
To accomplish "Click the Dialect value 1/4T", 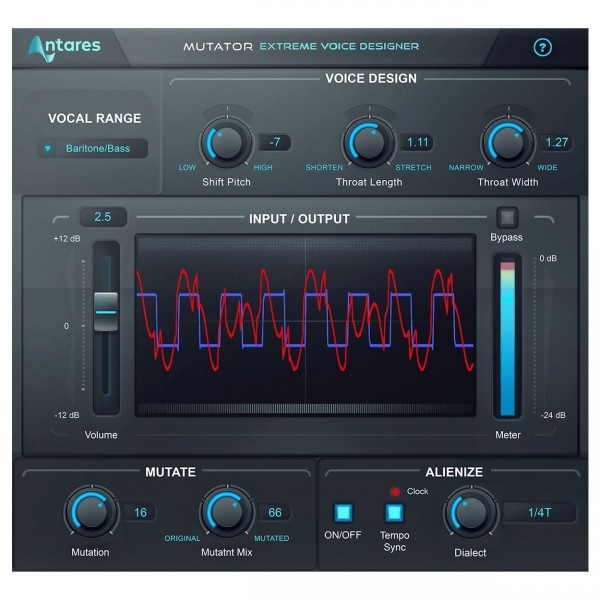I will (540, 512).
